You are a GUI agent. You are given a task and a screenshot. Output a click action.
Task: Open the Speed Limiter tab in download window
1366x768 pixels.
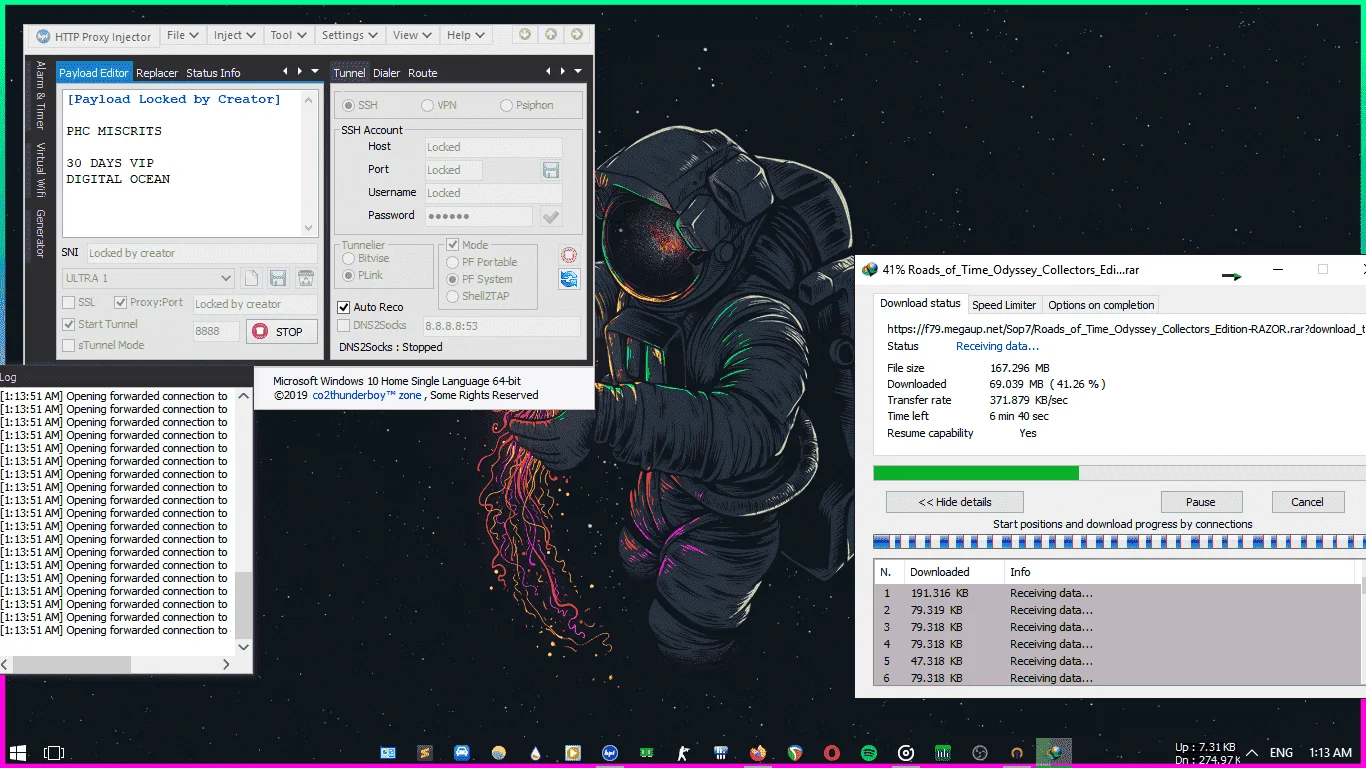click(x=1004, y=305)
